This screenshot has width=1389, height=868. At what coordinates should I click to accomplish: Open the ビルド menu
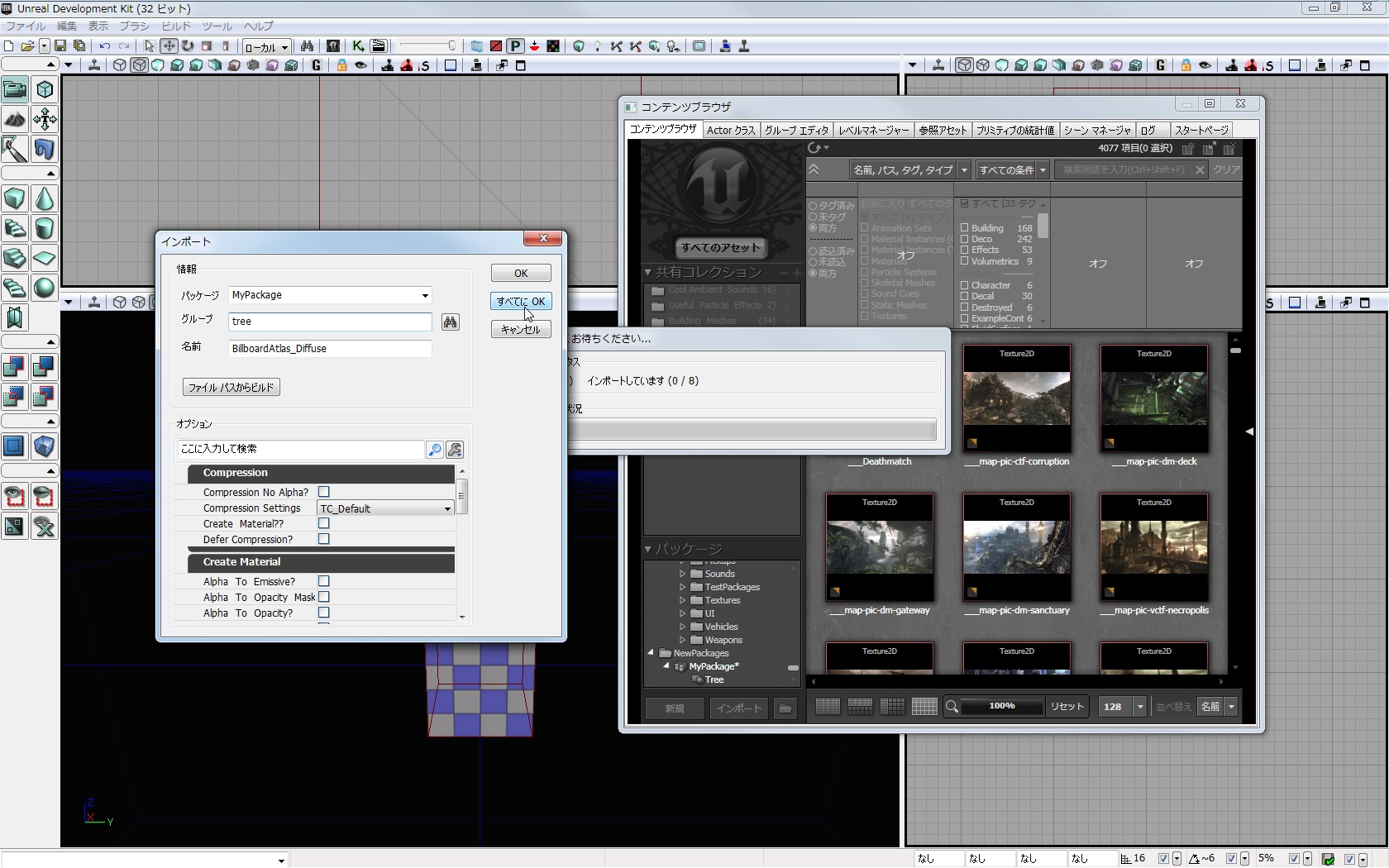[175, 26]
